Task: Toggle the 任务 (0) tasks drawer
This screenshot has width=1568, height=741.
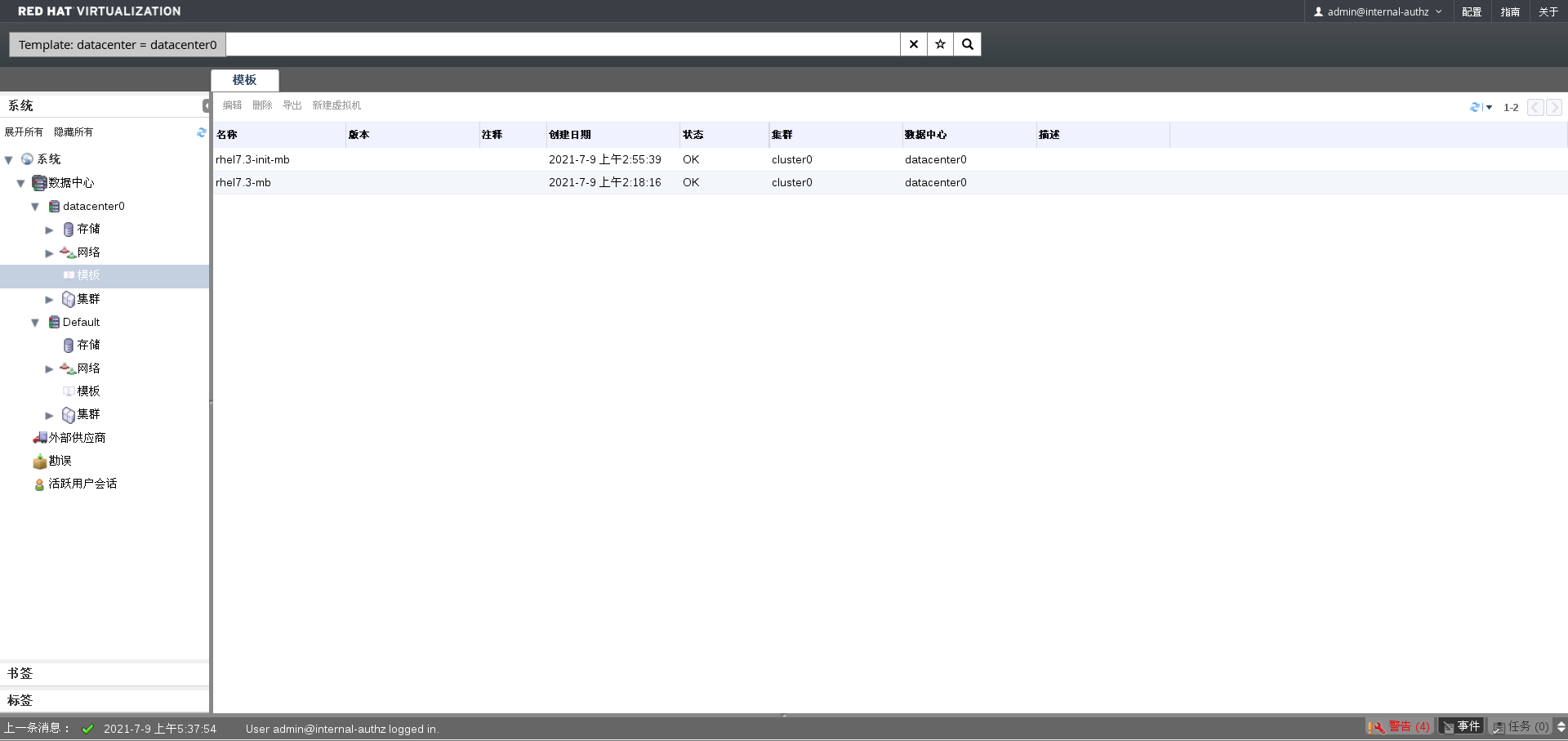Action: click(x=1519, y=726)
